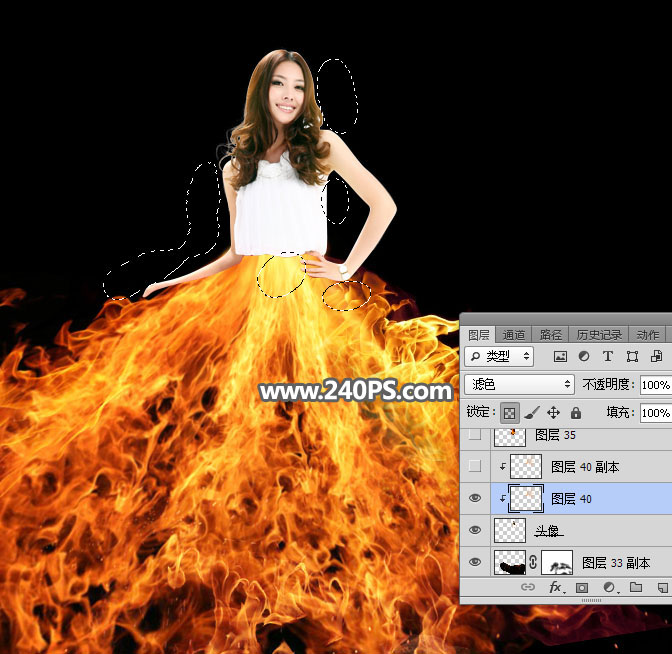The height and width of the screenshot is (654, 672).
Task: Toggle lock all padlock icon
Action: [576, 413]
